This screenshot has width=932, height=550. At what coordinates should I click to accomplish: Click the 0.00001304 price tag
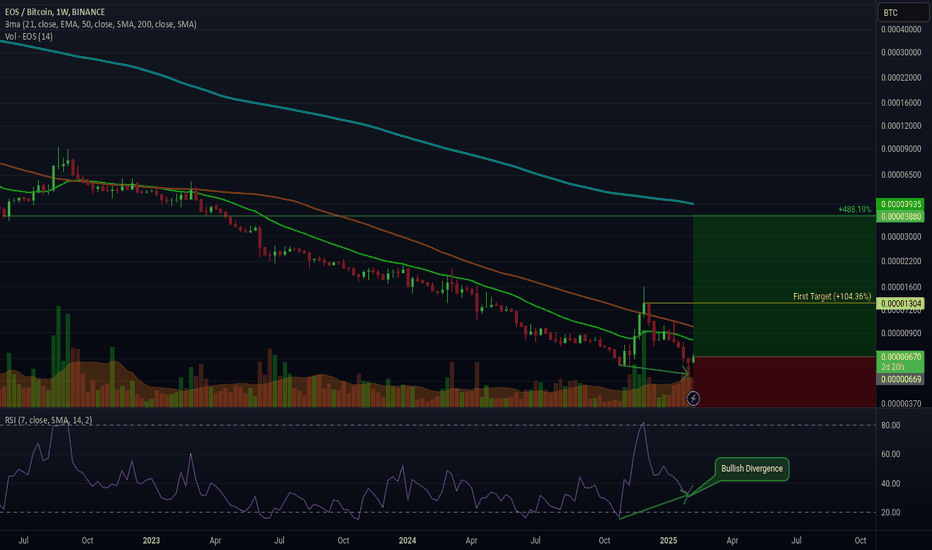coord(900,304)
